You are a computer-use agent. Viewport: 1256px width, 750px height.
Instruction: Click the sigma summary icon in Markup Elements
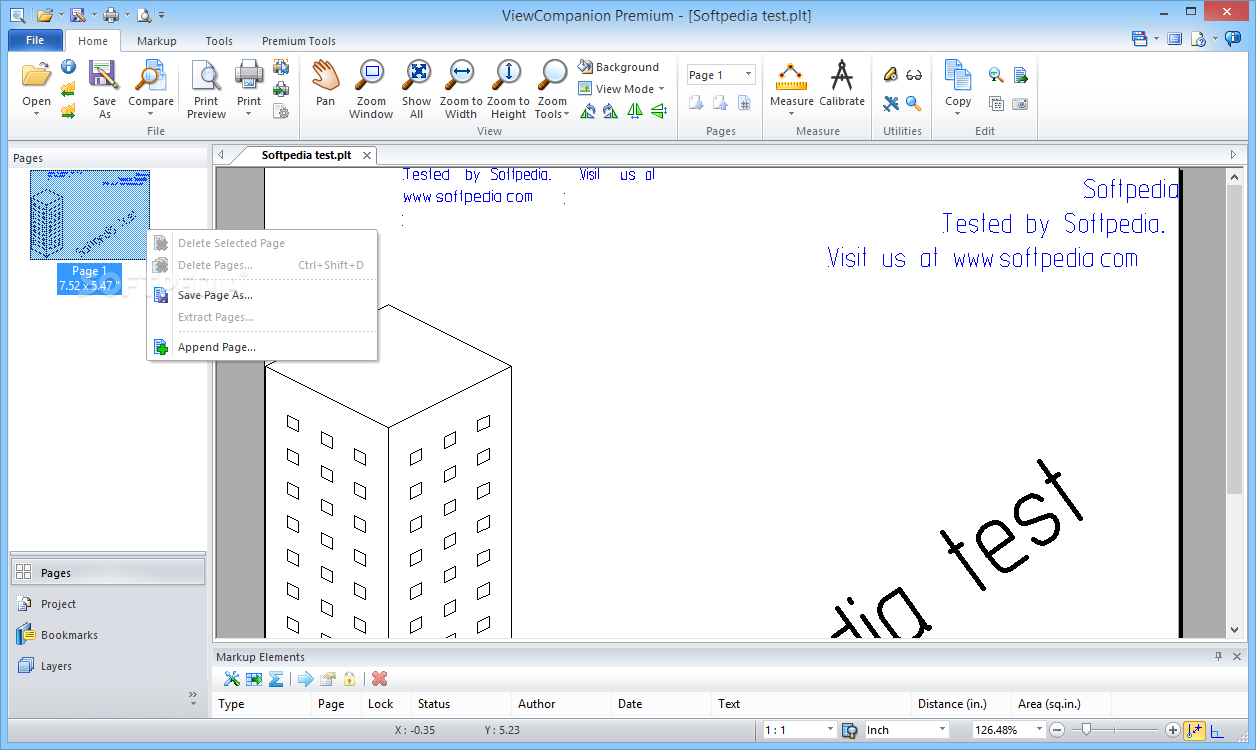click(x=276, y=679)
